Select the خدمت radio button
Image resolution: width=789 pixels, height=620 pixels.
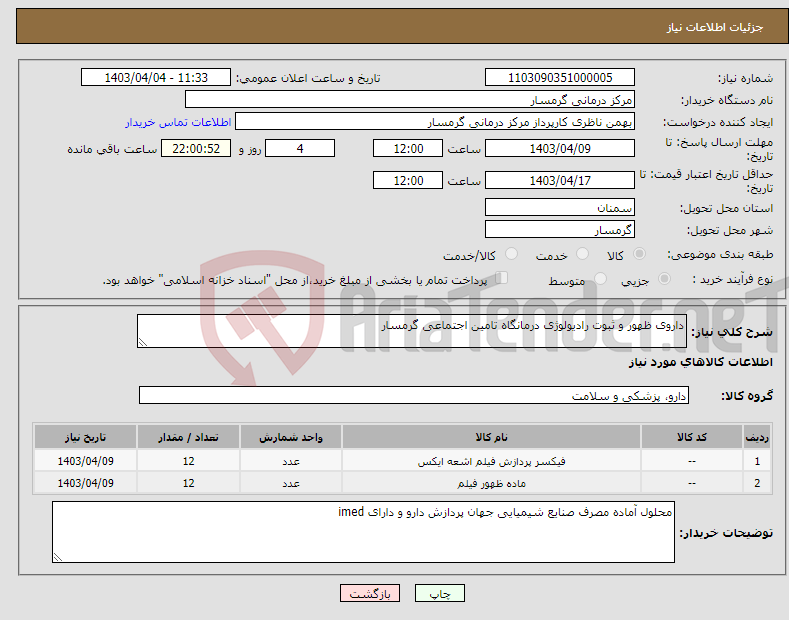[582, 254]
